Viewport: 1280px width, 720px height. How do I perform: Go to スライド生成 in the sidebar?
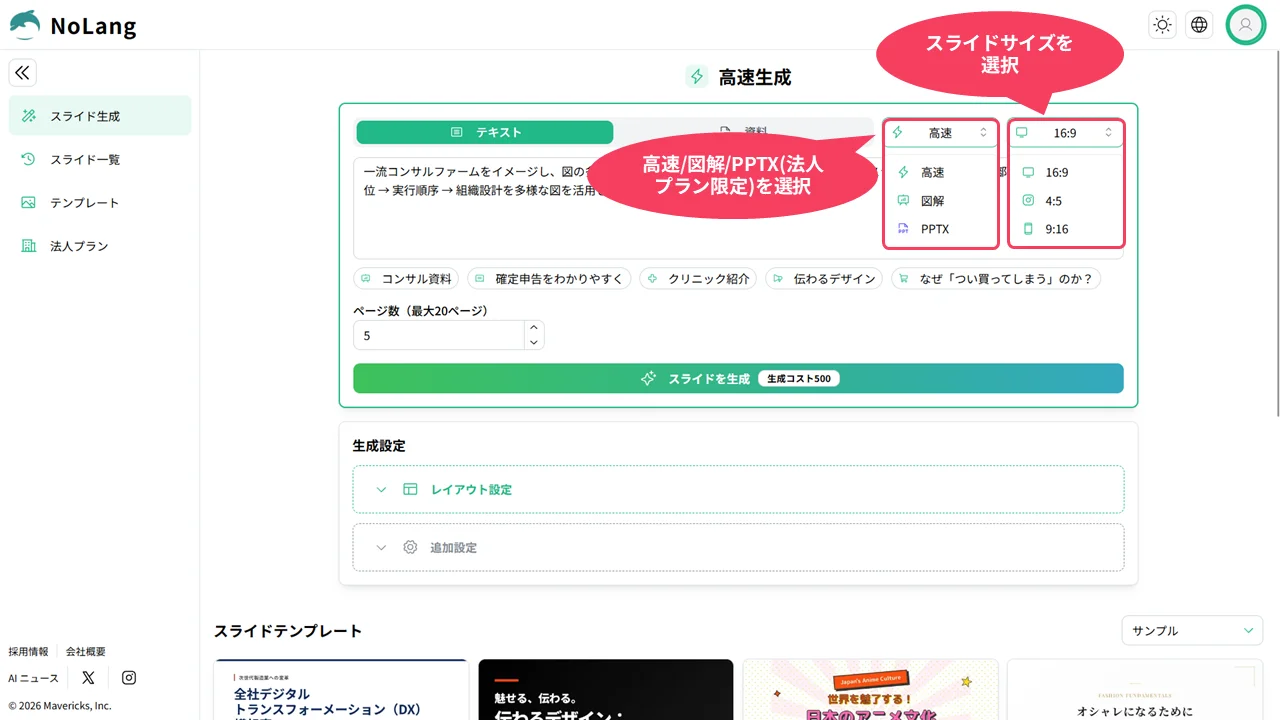[100, 116]
